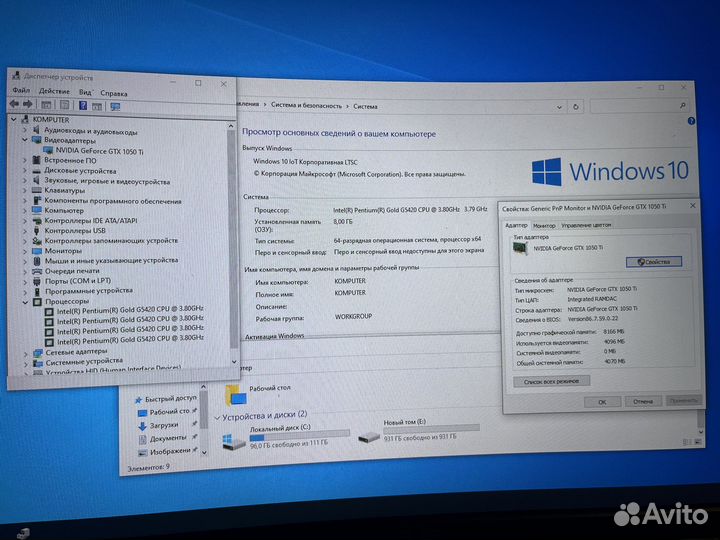Click Звуковые, игровые и видеоустройства icon
The width and height of the screenshot is (720, 540).
37,180
